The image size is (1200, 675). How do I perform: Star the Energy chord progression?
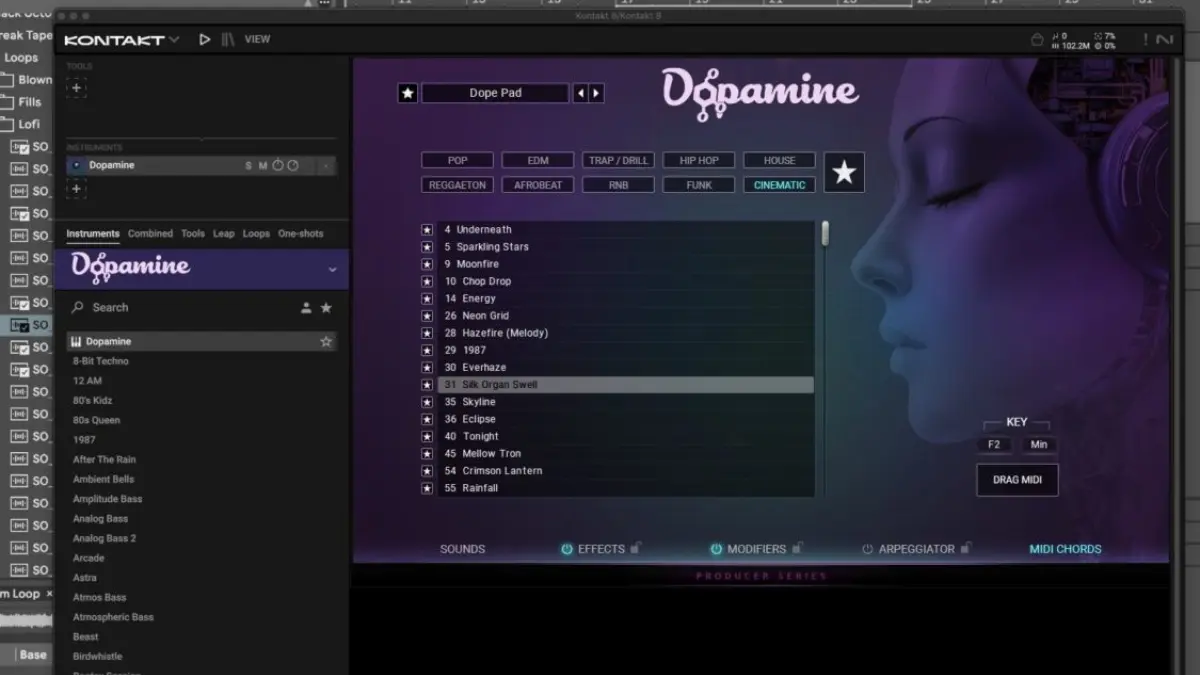pyautogui.click(x=427, y=299)
